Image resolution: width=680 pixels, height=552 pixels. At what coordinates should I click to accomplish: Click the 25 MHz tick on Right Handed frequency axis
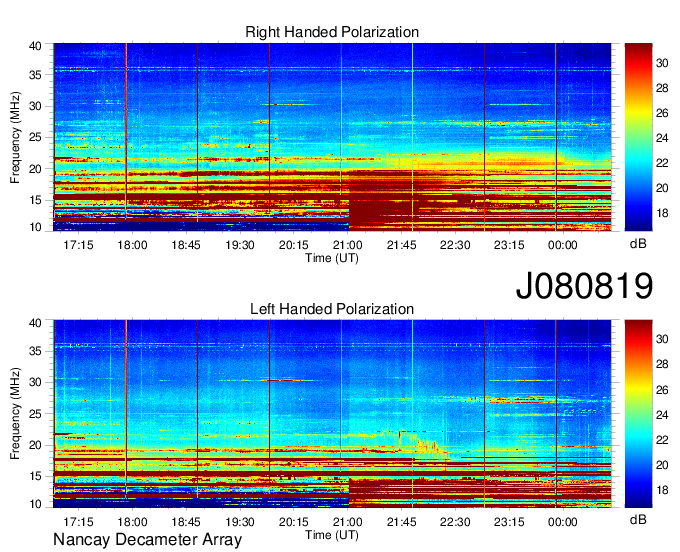pos(35,137)
